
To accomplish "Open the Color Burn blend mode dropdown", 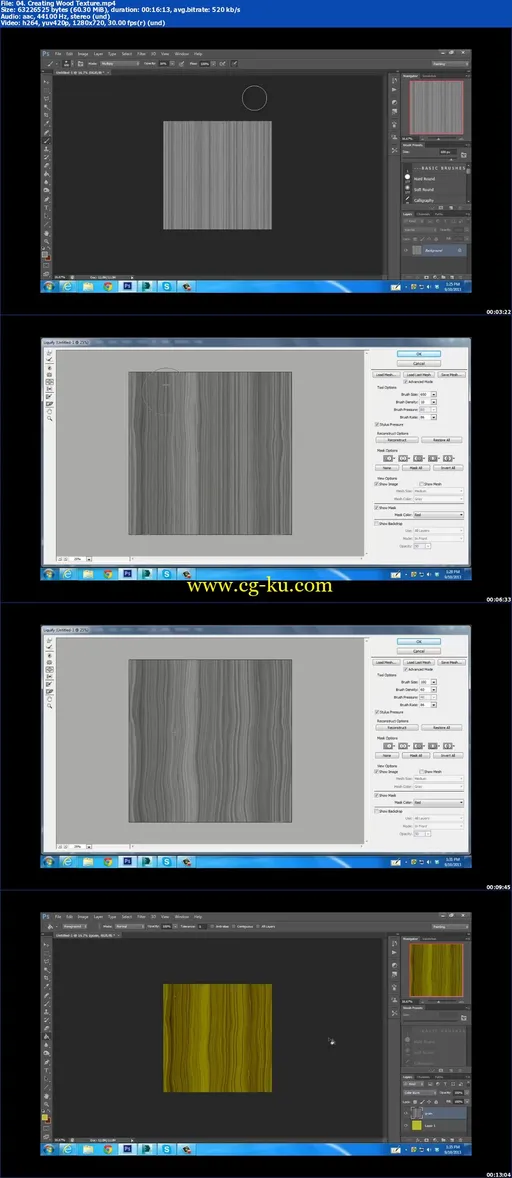I will 419,1093.
